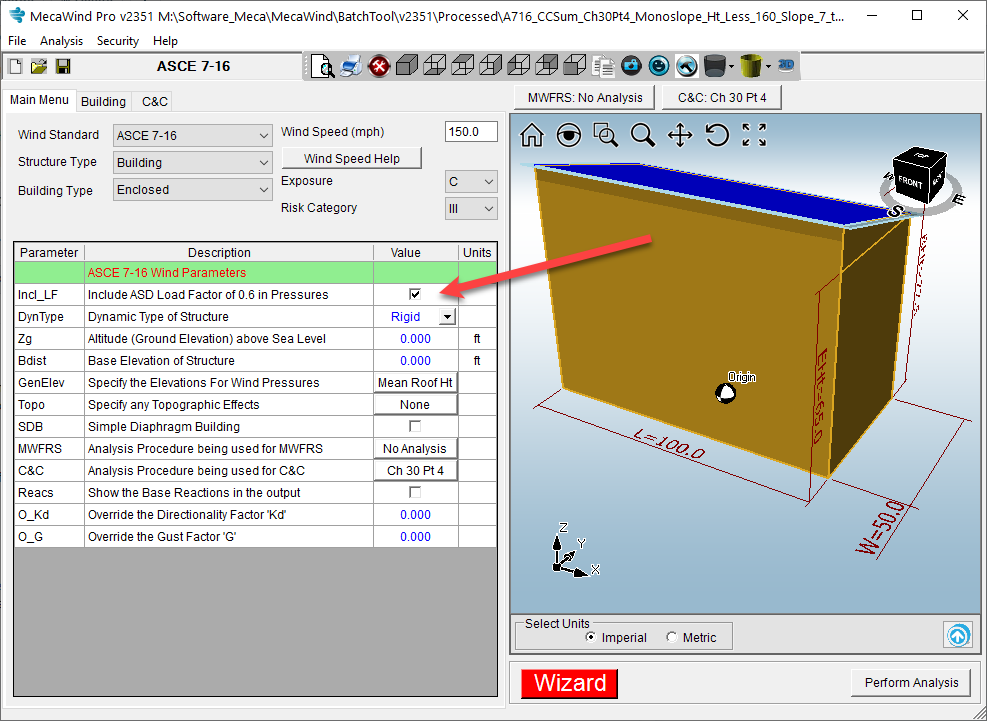Click the O_Kd directionality factor value
The height and width of the screenshot is (721, 987).
point(415,514)
